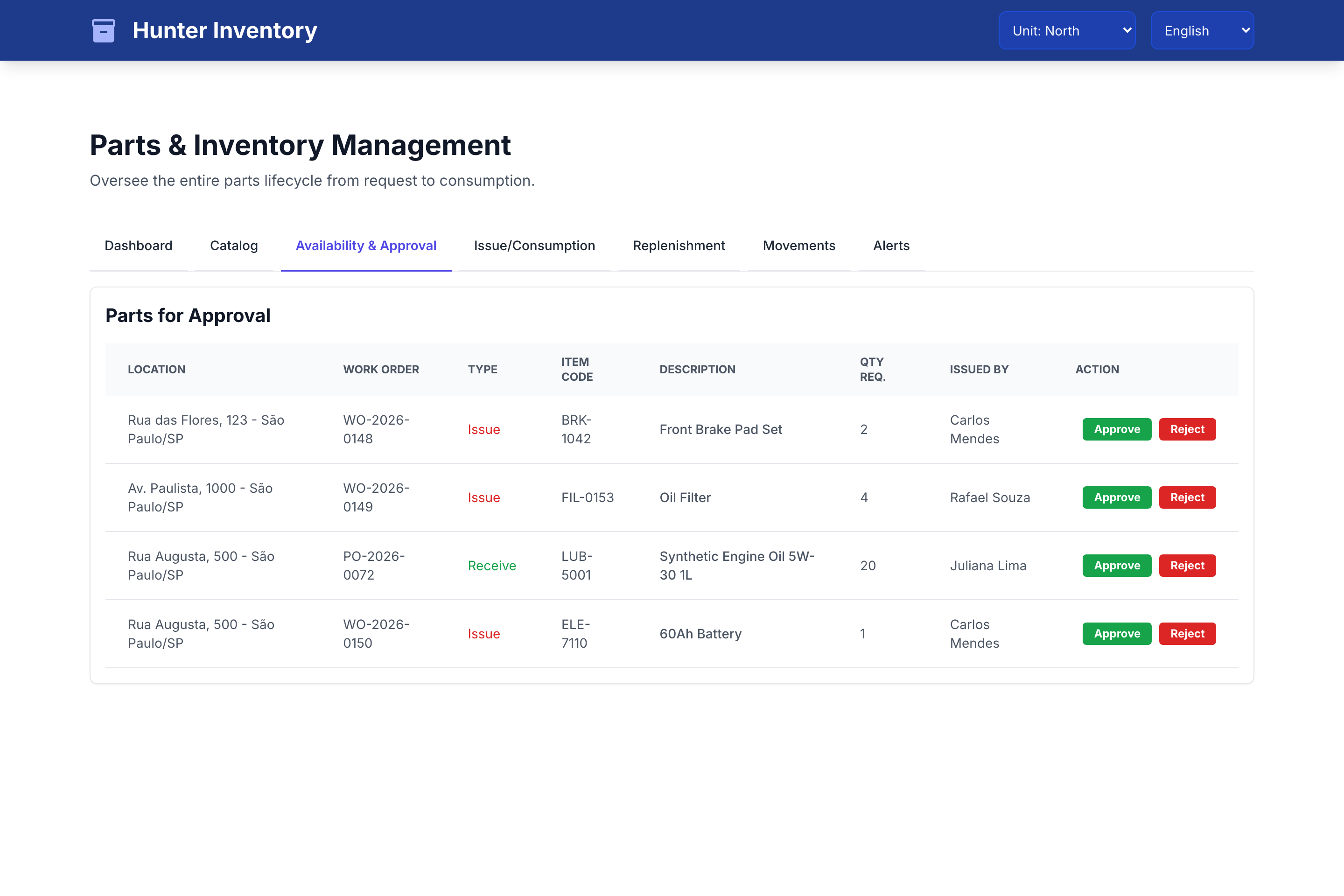Open the Alerts tab

(x=891, y=246)
